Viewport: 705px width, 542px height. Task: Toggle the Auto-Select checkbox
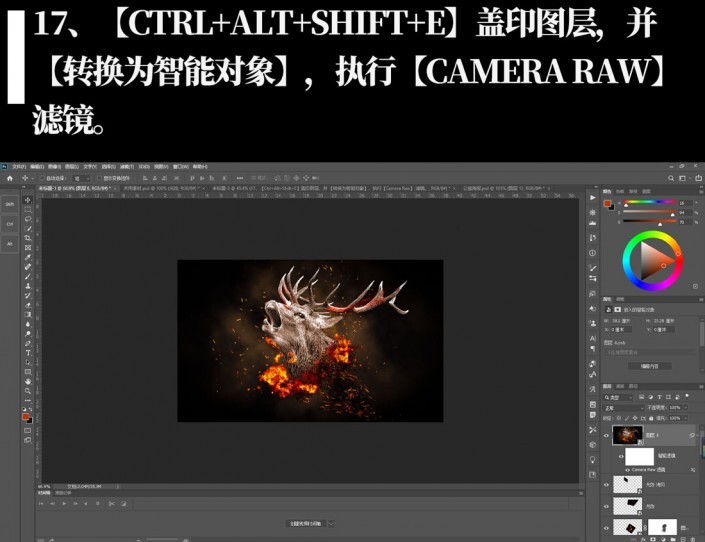pyautogui.click(x=42, y=179)
